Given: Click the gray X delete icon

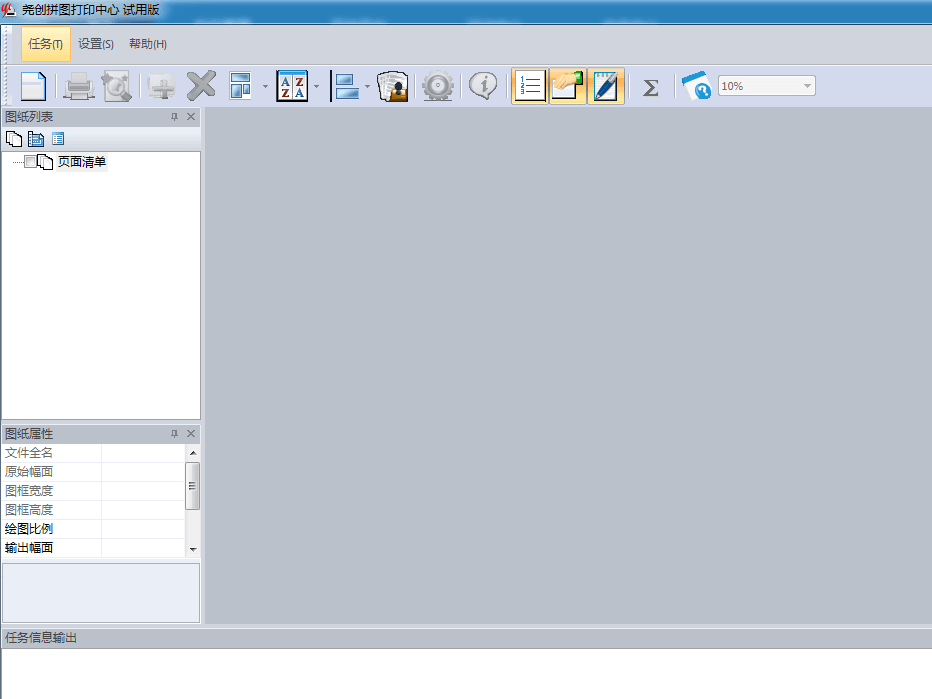Looking at the screenshot, I should click(x=201, y=86).
